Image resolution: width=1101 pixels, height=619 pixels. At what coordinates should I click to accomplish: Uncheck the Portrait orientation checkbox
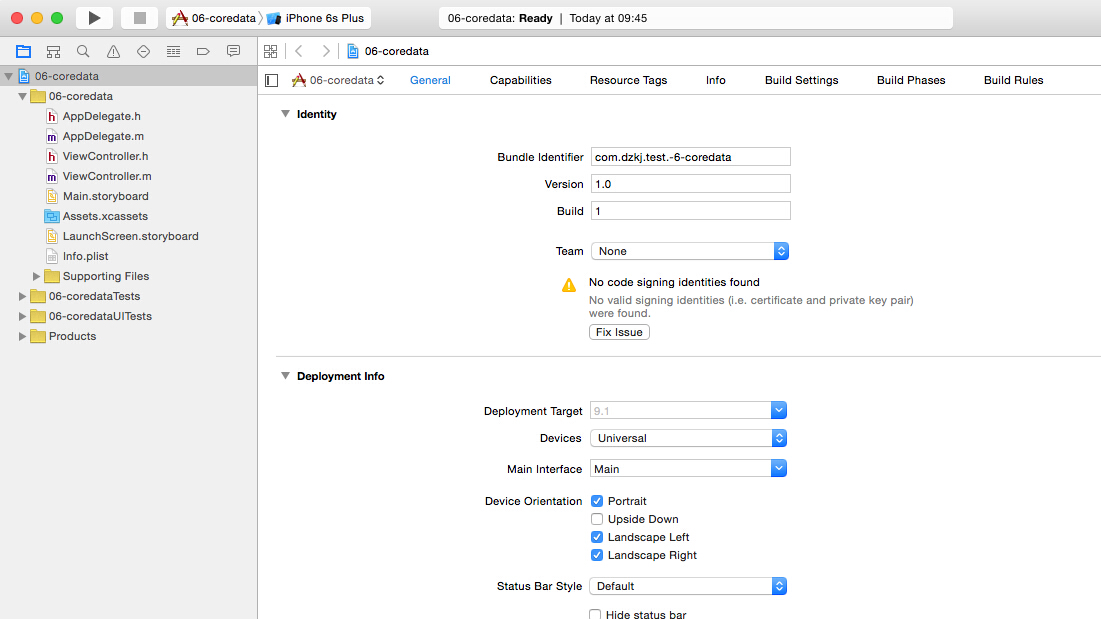pyautogui.click(x=597, y=501)
